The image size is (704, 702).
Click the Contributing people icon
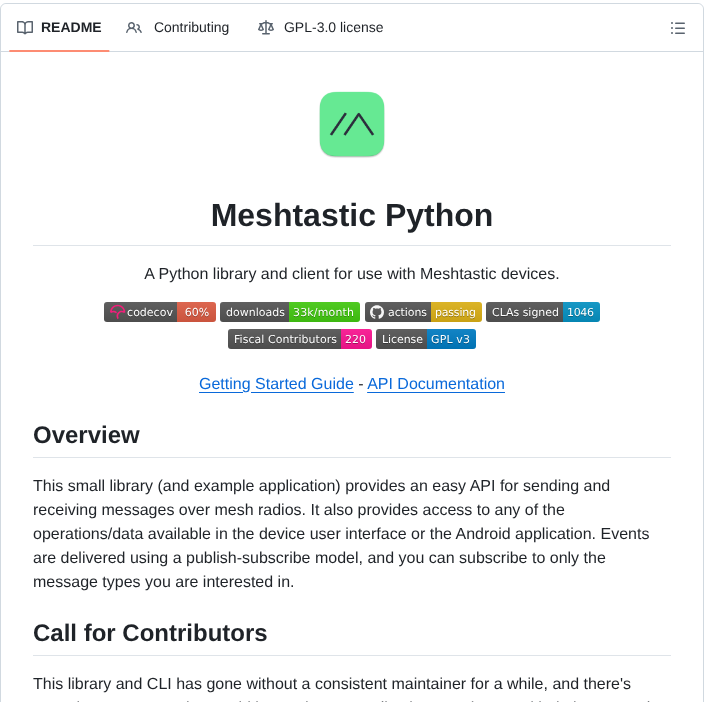click(134, 28)
